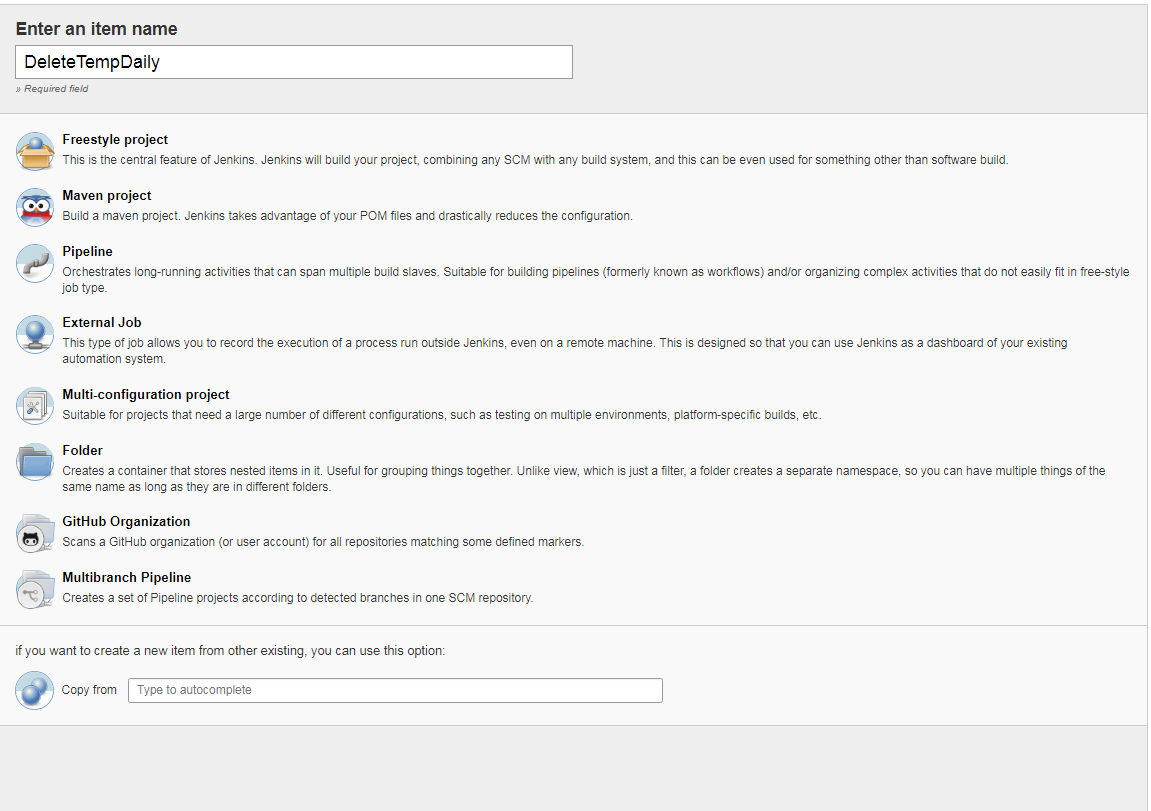Viewport: 1151px width, 811px height.
Task: Select the External Job title
Action: [102, 322]
